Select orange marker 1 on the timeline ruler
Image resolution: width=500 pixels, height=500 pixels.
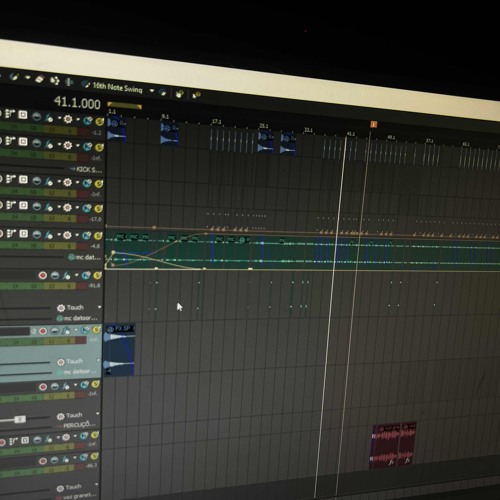pyautogui.click(x=374, y=124)
